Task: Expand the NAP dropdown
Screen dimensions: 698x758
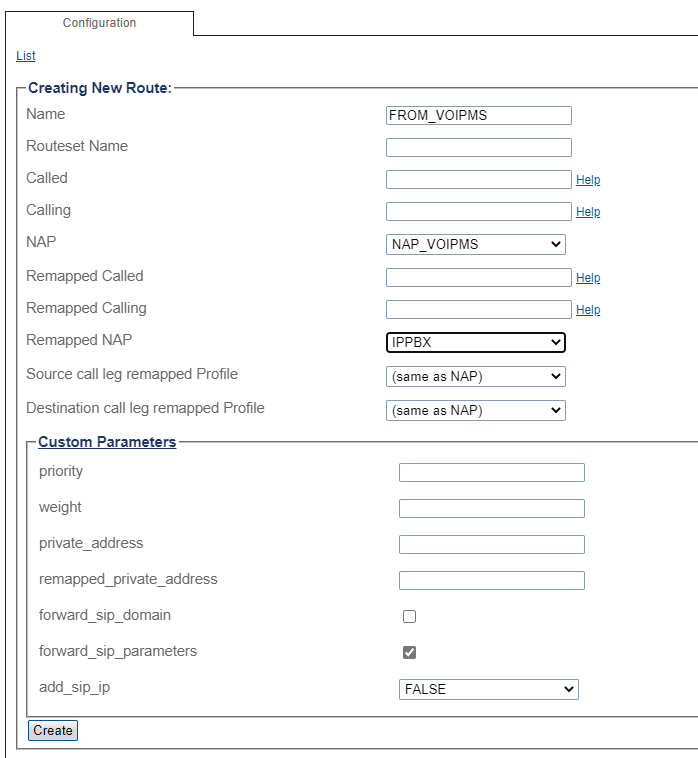Action: pos(475,244)
